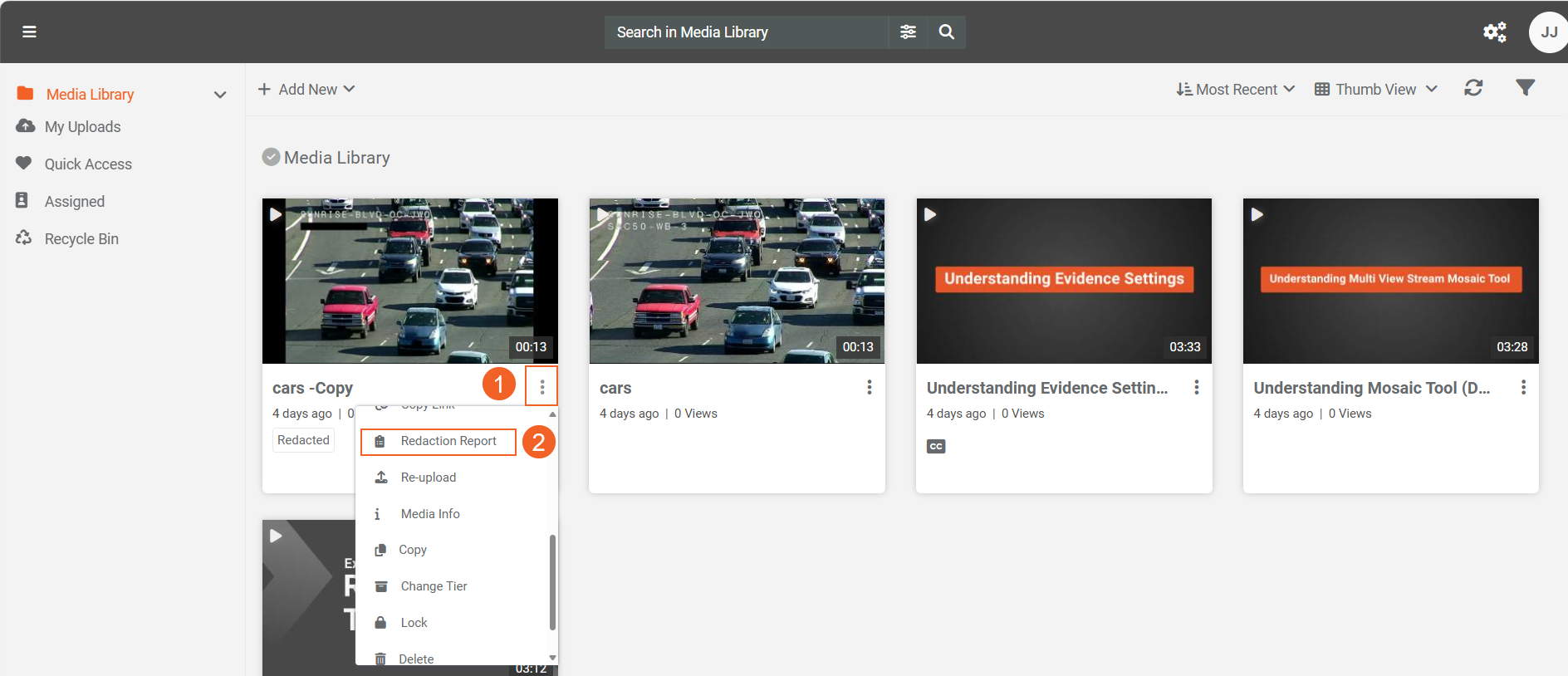The height and width of the screenshot is (676, 1568).
Task: Open advanced search filter options
Action: (x=908, y=32)
